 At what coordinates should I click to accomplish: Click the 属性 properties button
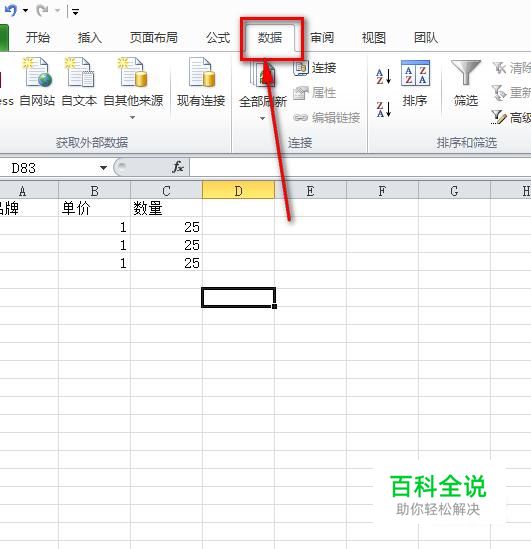click(x=314, y=93)
